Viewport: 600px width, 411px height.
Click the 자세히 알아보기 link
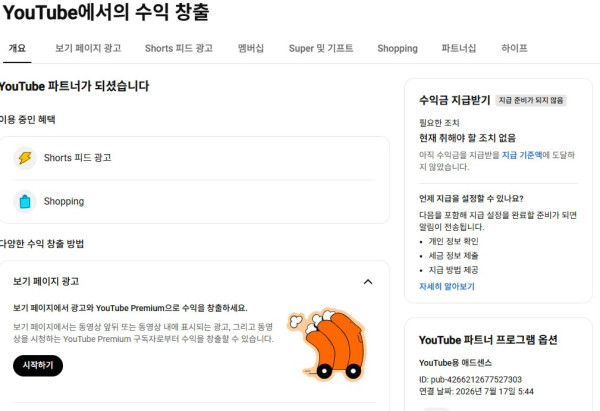pyautogui.click(x=447, y=286)
